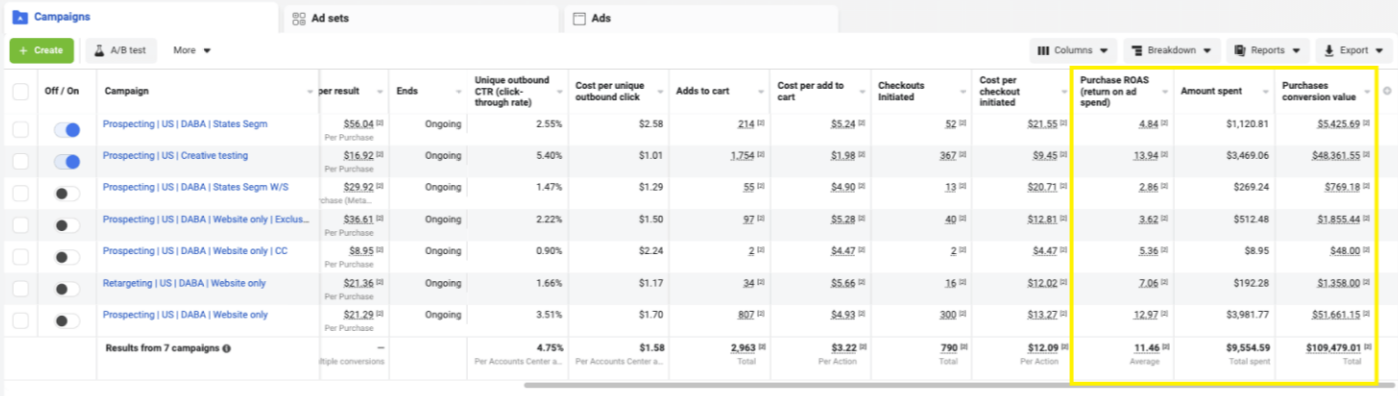Click the A/B test flask icon
Screen dimensions: 1398x396
[x=100, y=50]
